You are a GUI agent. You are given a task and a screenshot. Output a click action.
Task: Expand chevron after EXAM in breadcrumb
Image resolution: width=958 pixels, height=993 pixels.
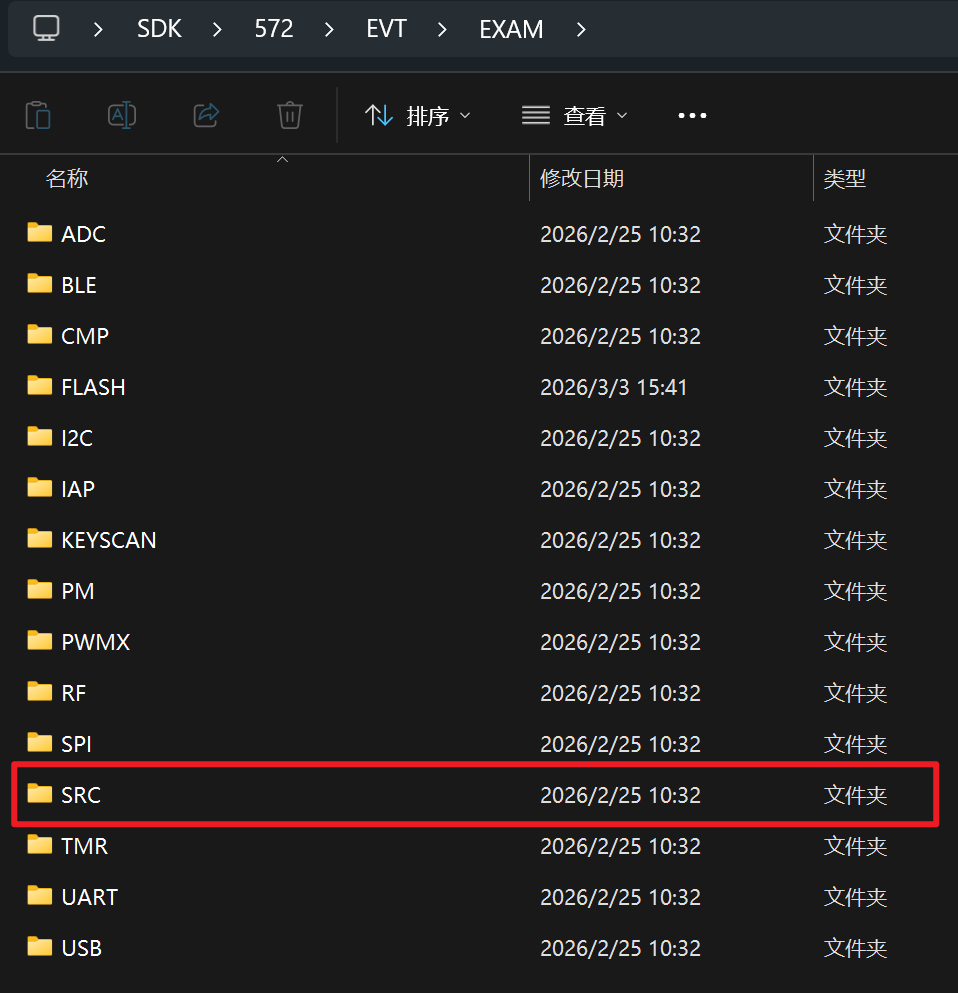pos(581,29)
